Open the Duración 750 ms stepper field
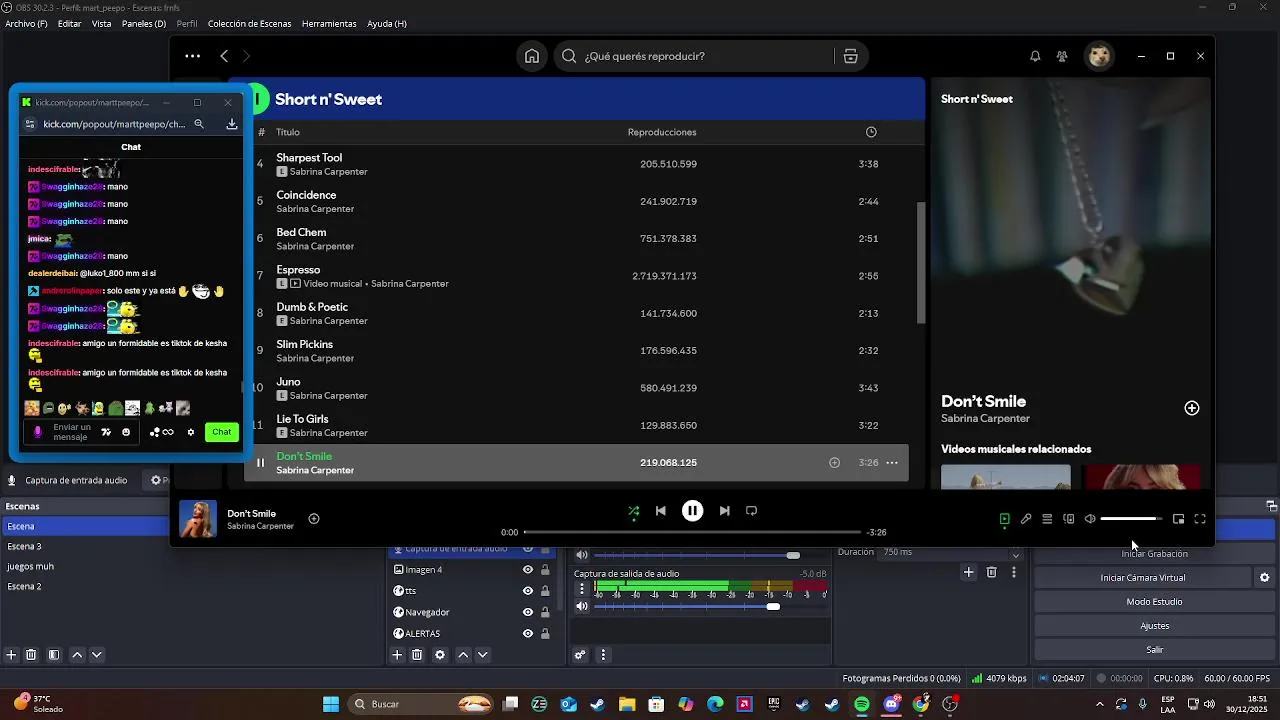 [x=950, y=552]
